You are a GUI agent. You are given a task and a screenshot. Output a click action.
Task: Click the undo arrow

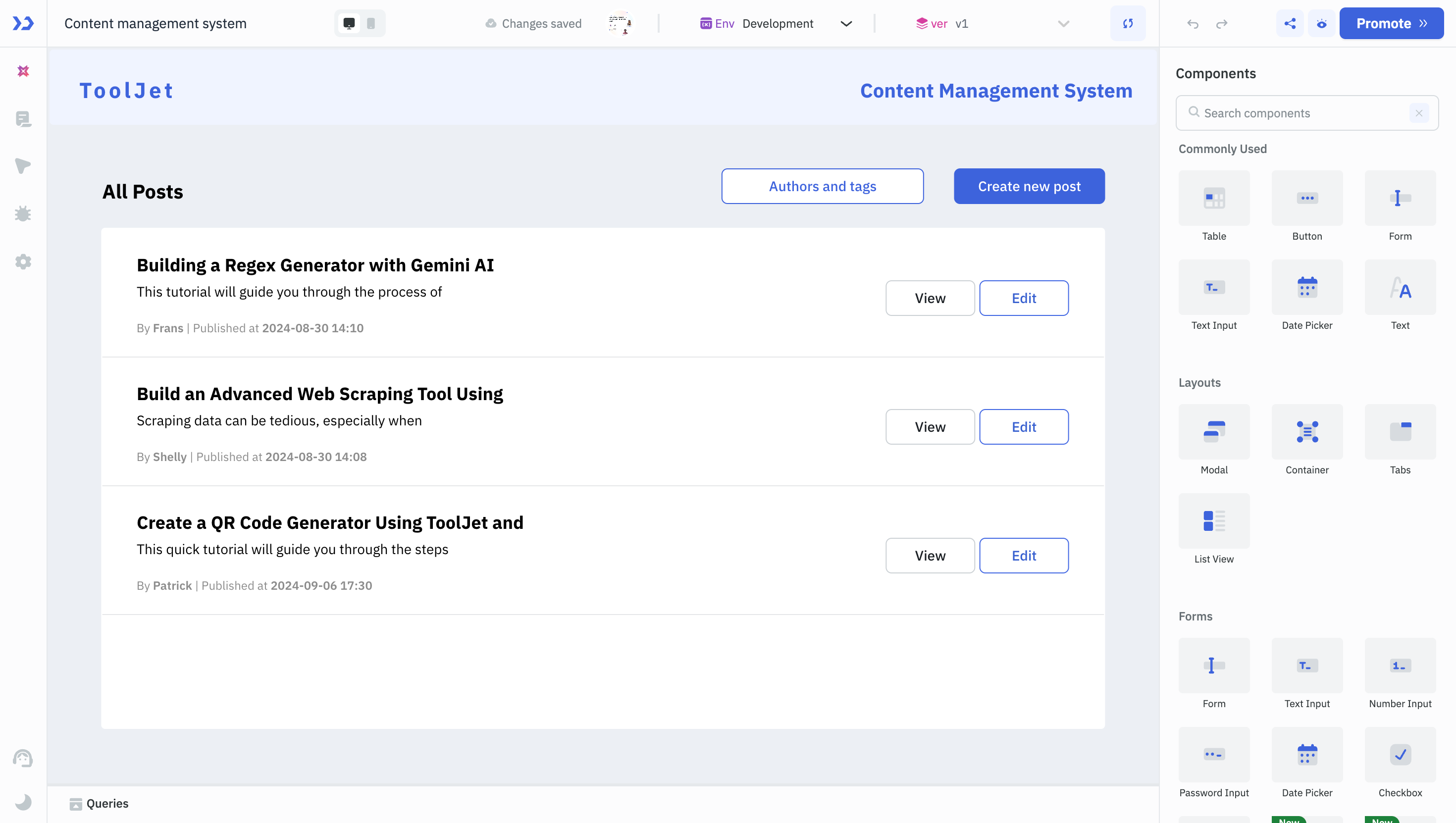pos(1193,23)
